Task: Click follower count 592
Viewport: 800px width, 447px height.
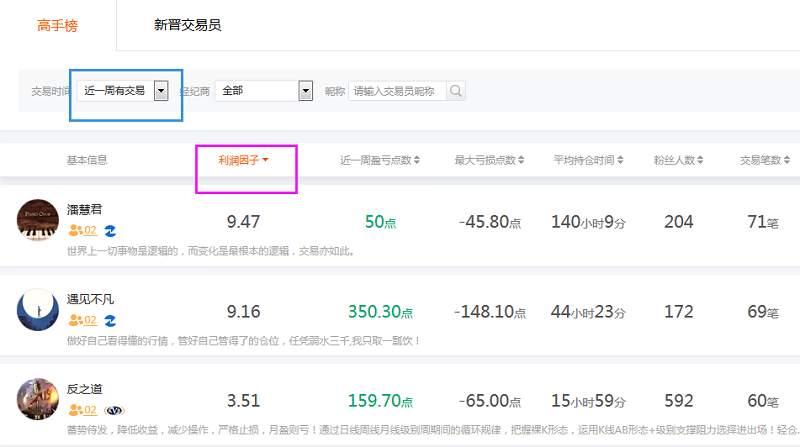Action: coord(679,401)
